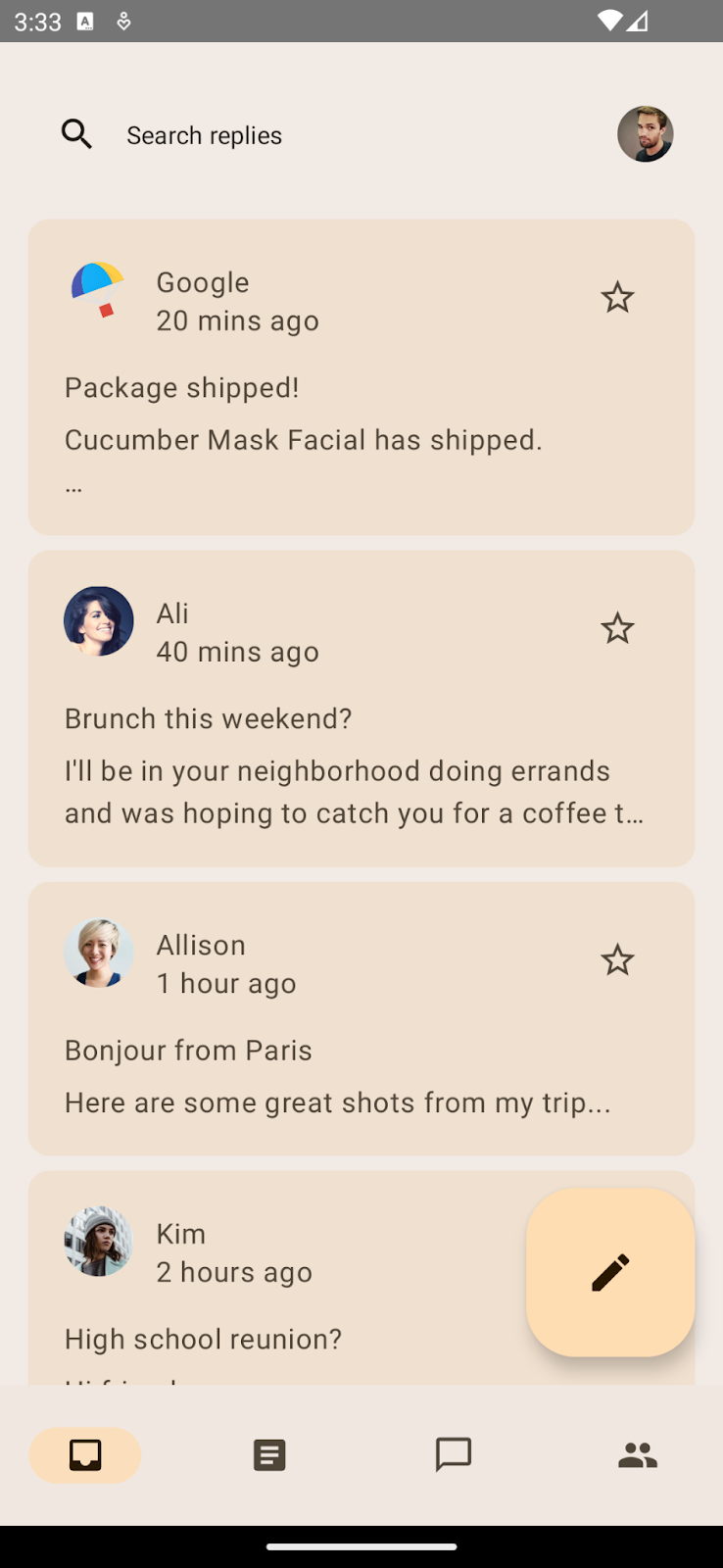The width and height of the screenshot is (723, 1568).
Task: Tap Google's parachute avatar icon
Action: 98,290
